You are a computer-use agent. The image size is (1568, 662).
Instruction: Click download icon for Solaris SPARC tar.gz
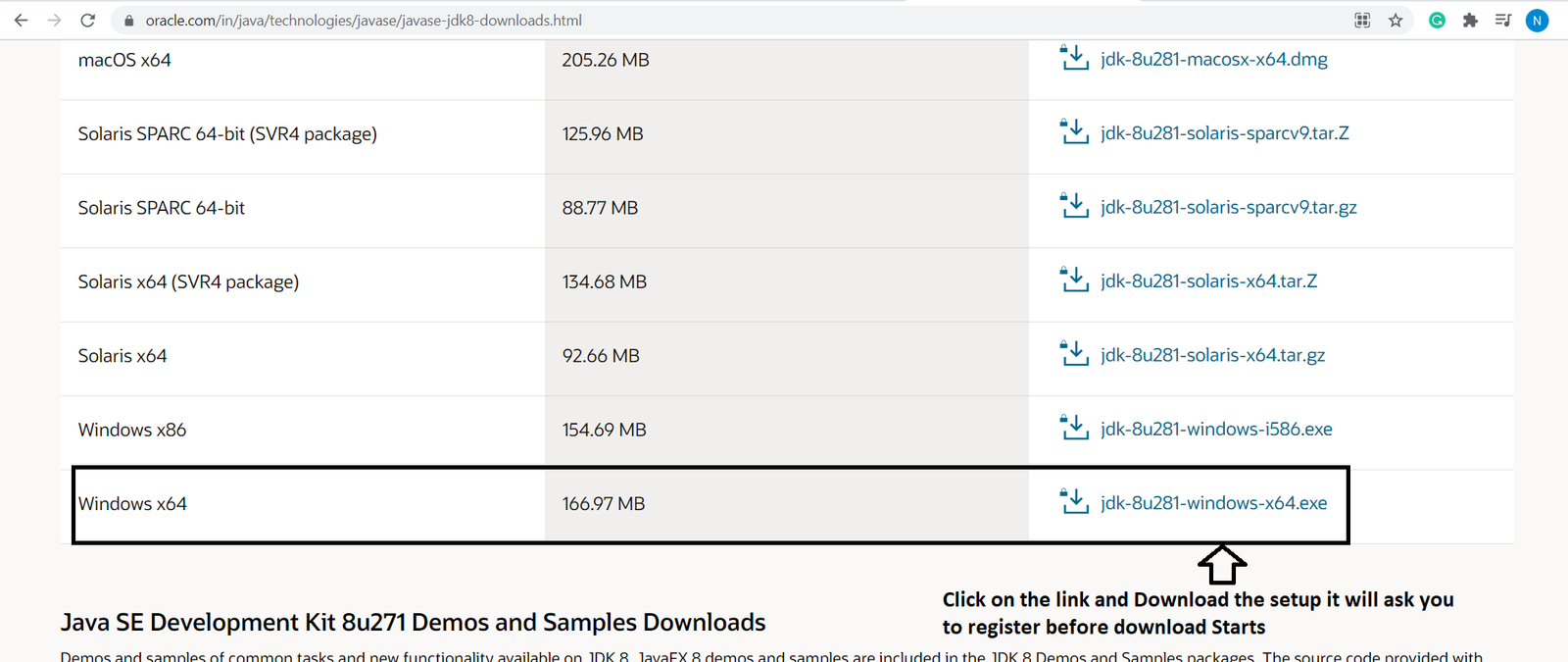(1074, 206)
